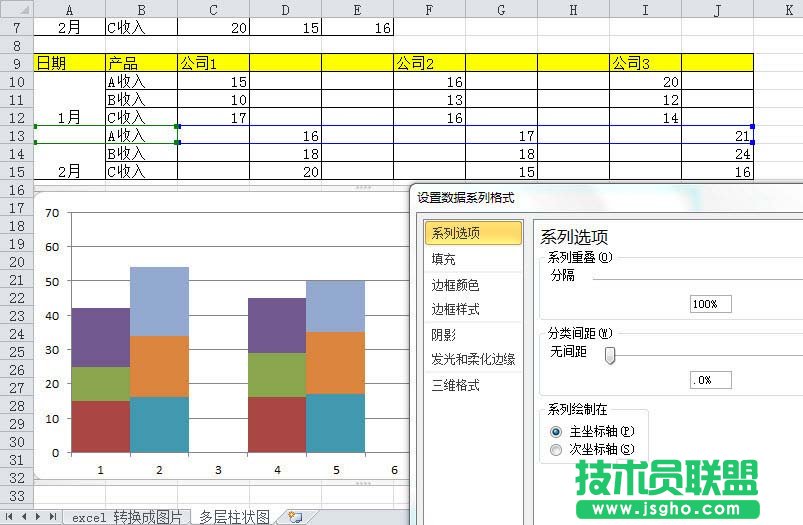Click the 100% series overlap field

tap(710, 304)
